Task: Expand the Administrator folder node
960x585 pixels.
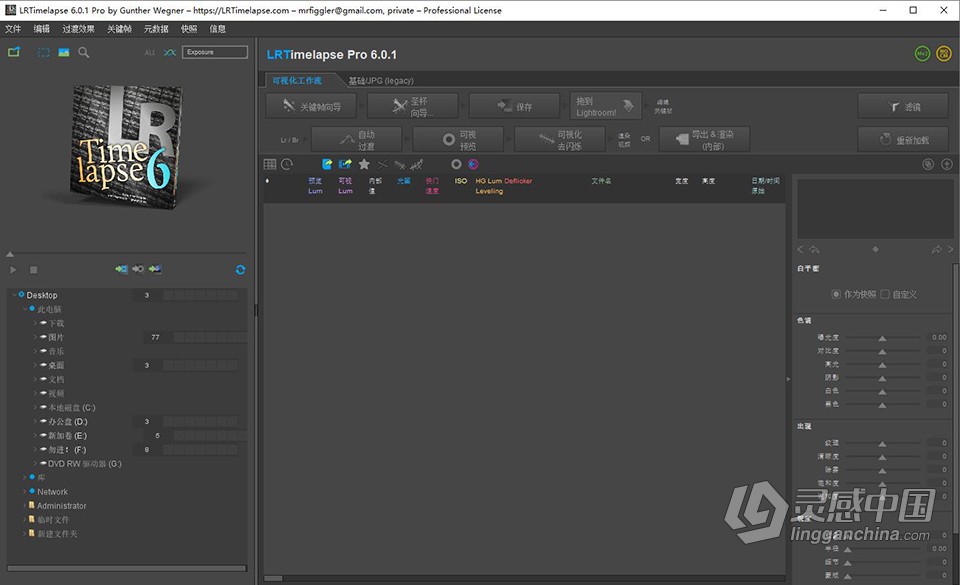Action: point(25,505)
